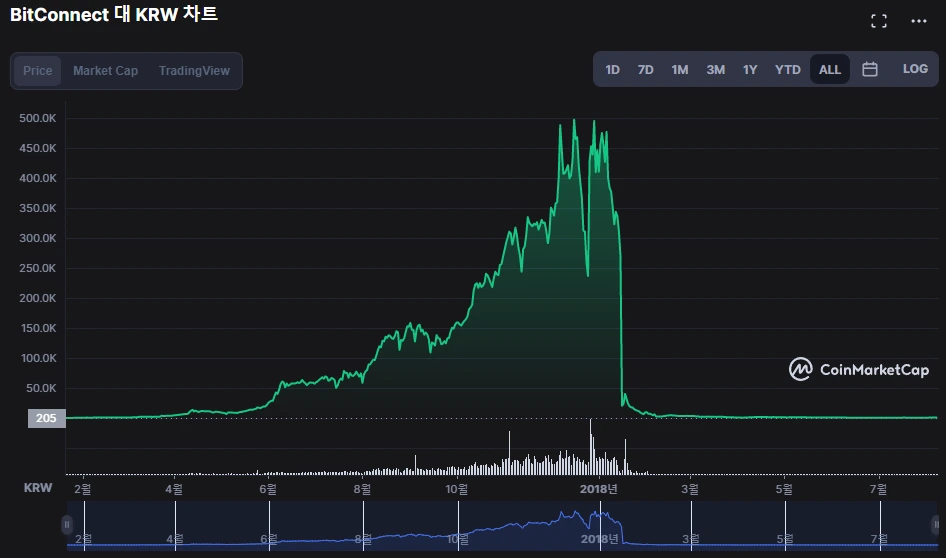Select the 1D time range

(x=612, y=69)
